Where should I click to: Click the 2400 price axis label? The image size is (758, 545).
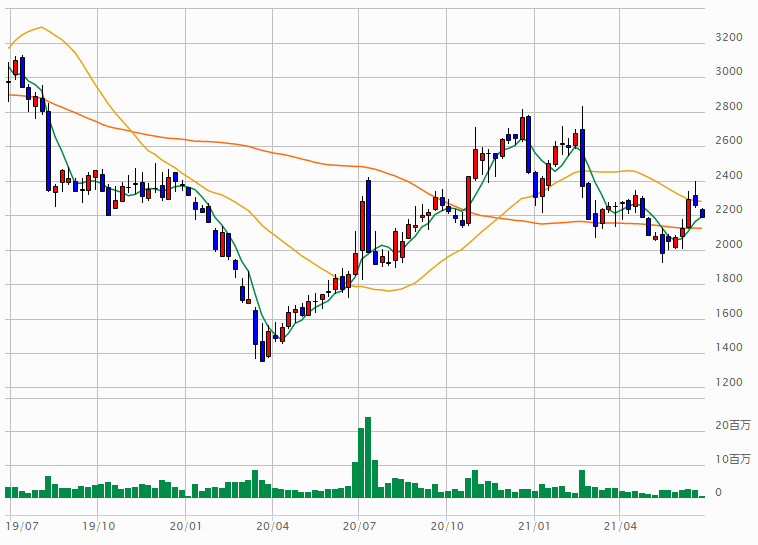click(729, 175)
